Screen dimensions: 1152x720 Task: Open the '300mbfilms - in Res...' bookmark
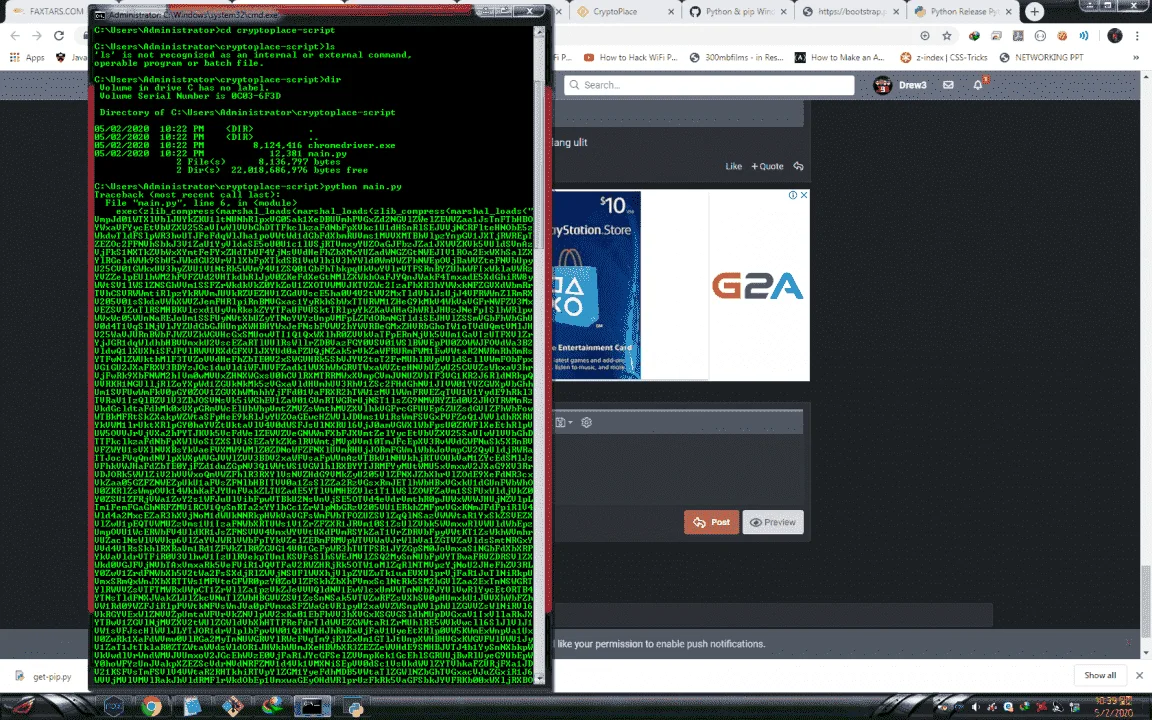[737, 57]
